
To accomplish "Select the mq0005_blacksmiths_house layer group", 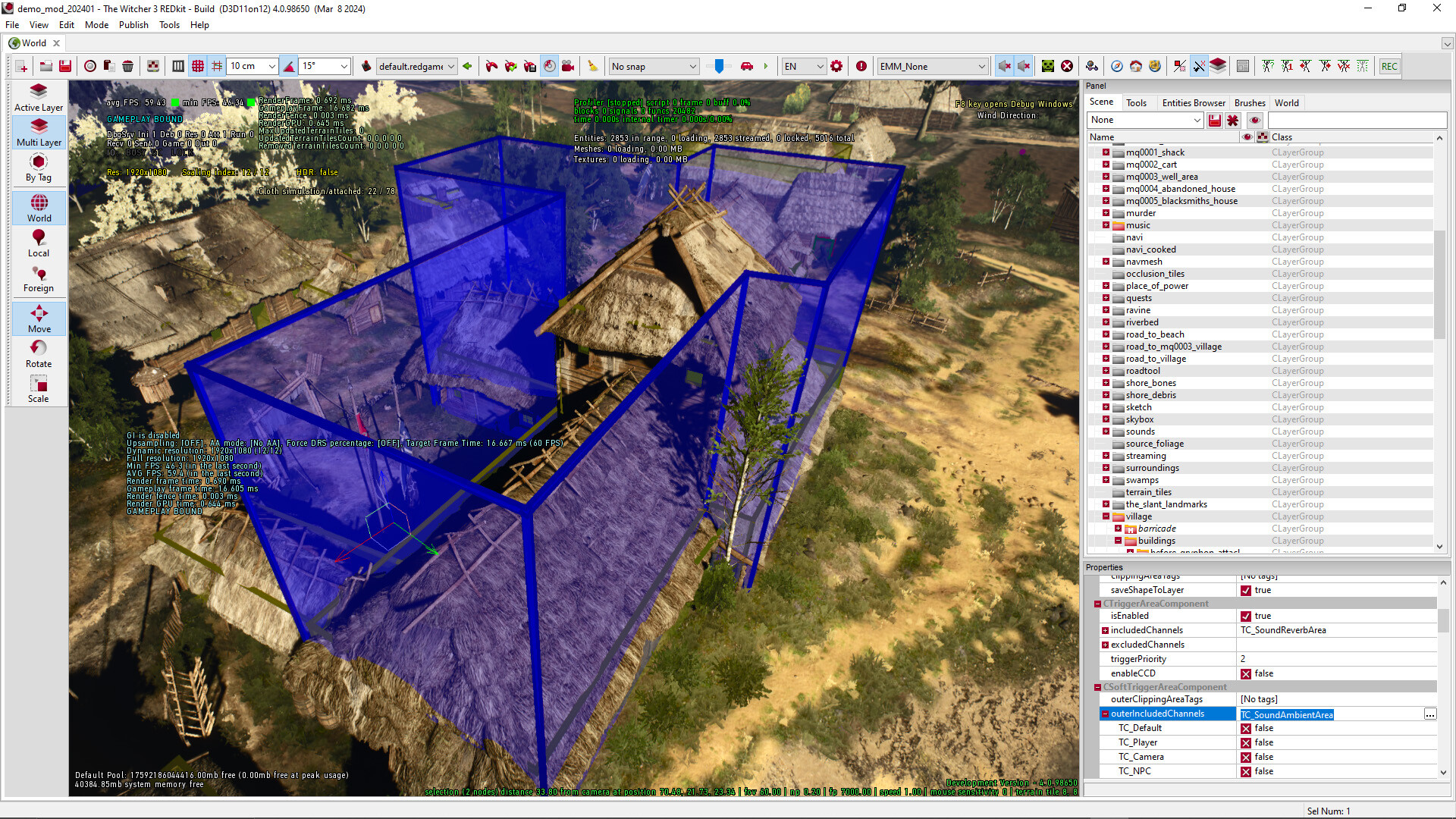I will click(x=1181, y=201).
